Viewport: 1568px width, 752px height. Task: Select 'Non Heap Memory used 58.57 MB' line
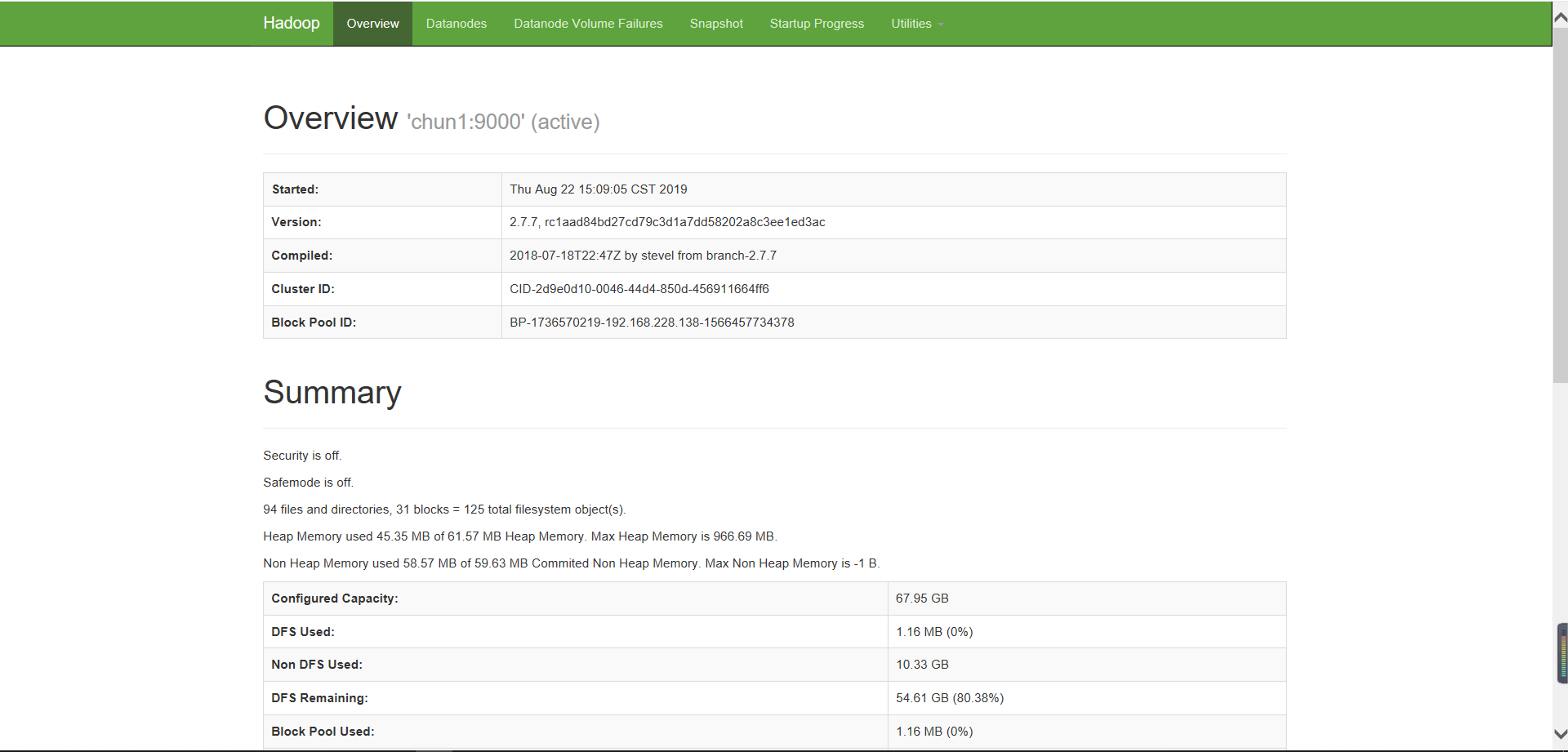point(572,563)
